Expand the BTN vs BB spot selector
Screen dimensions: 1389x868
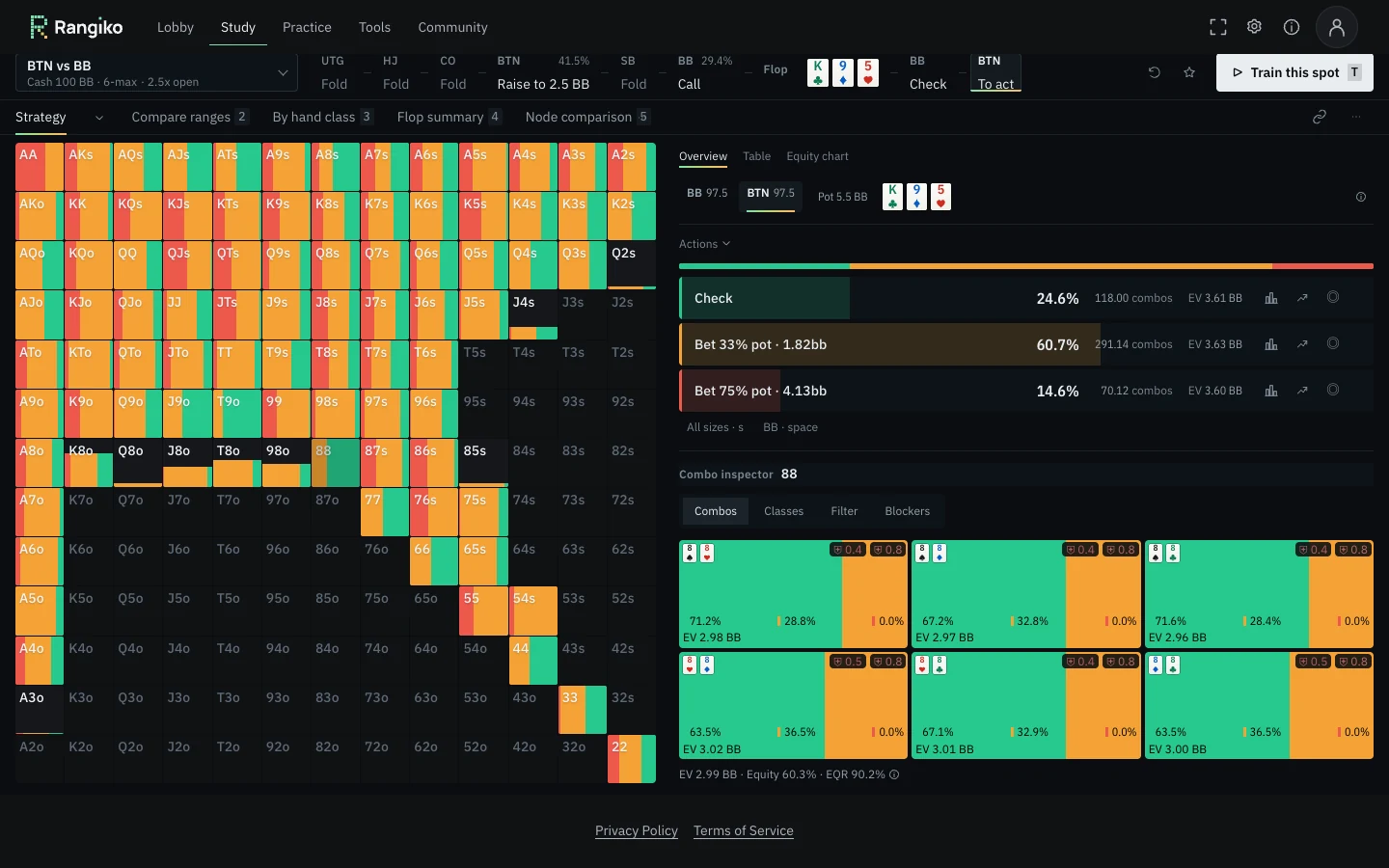pos(155,72)
